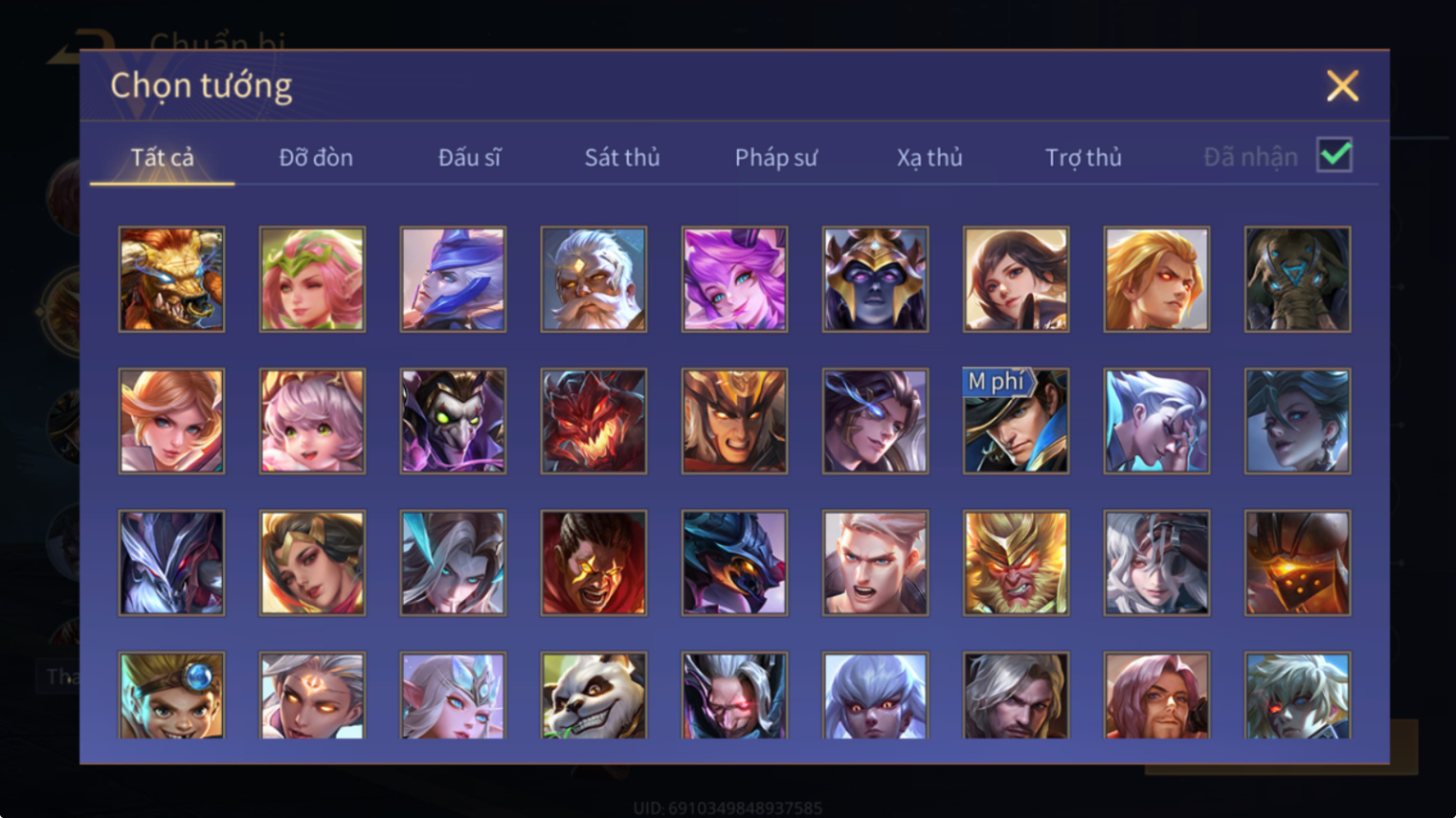Select the white-bearded old man hero
Image resolution: width=1456 pixels, height=818 pixels.
click(594, 279)
